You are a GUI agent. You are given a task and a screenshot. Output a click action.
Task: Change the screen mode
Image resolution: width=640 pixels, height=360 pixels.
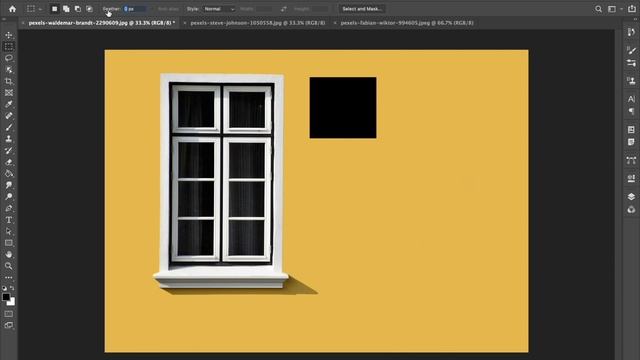[9, 325]
